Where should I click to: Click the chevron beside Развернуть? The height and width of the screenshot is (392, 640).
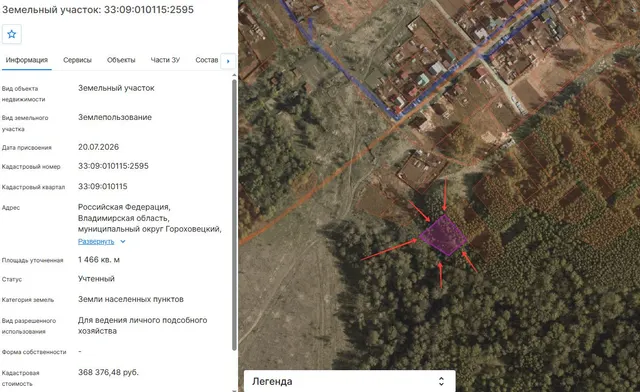tap(123, 241)
